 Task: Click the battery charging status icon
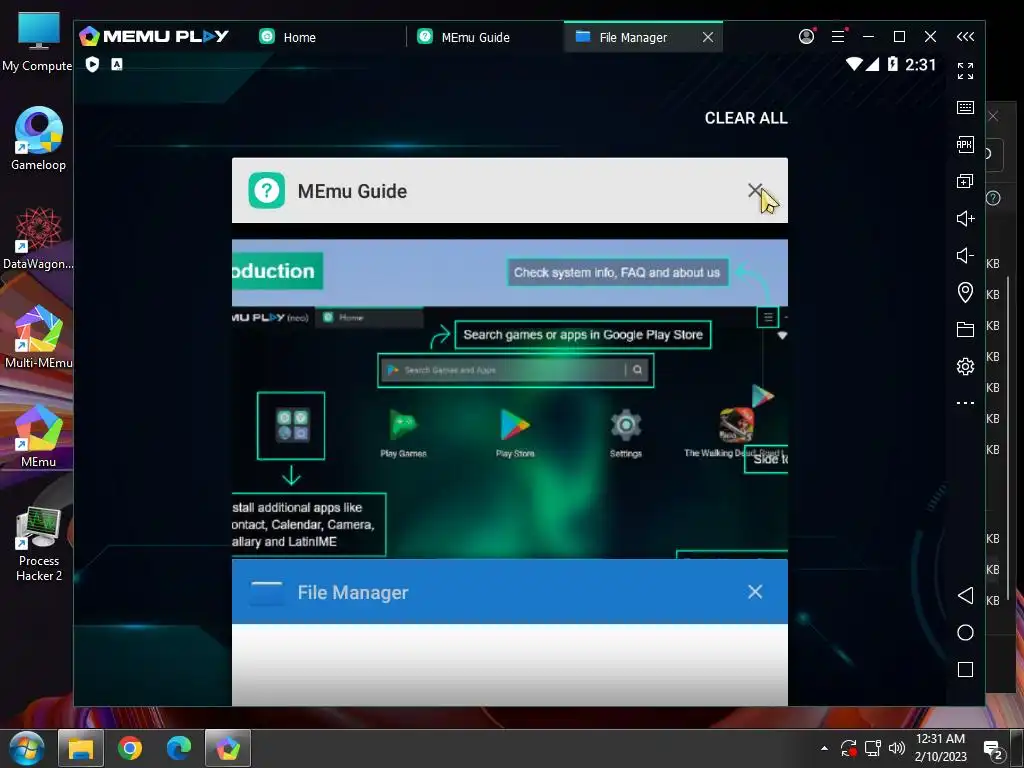pyautogui.click(x=893, y=64)
